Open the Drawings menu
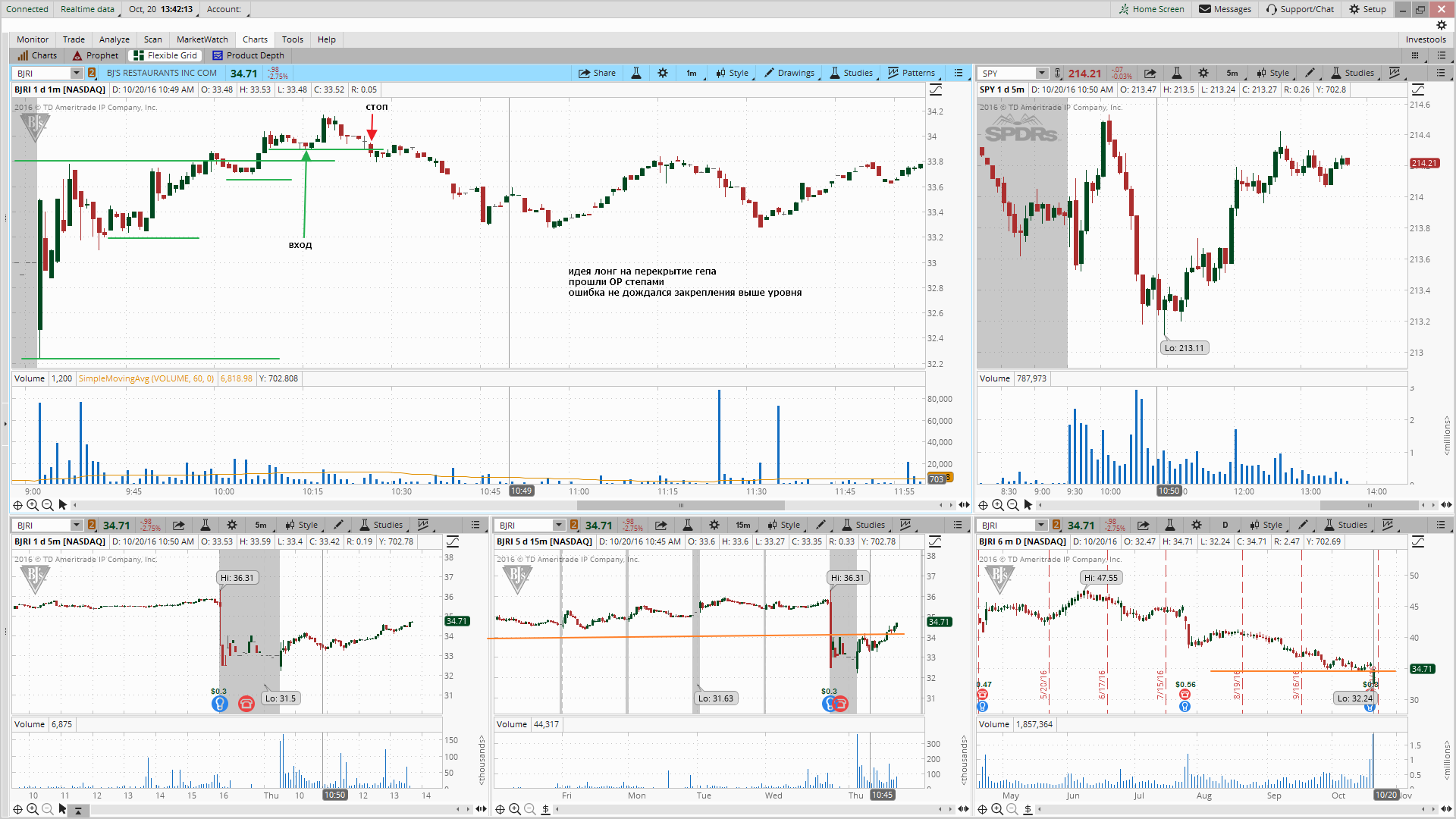This screenshot has width=1456, height=819. tap(789, 74)
